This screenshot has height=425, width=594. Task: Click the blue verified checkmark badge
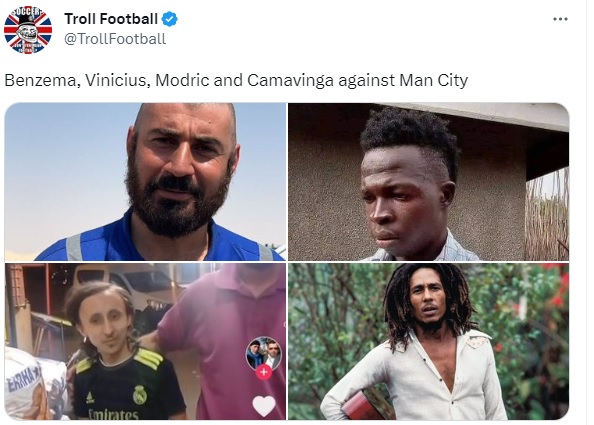pyautogui.click(x=170, y=19)
